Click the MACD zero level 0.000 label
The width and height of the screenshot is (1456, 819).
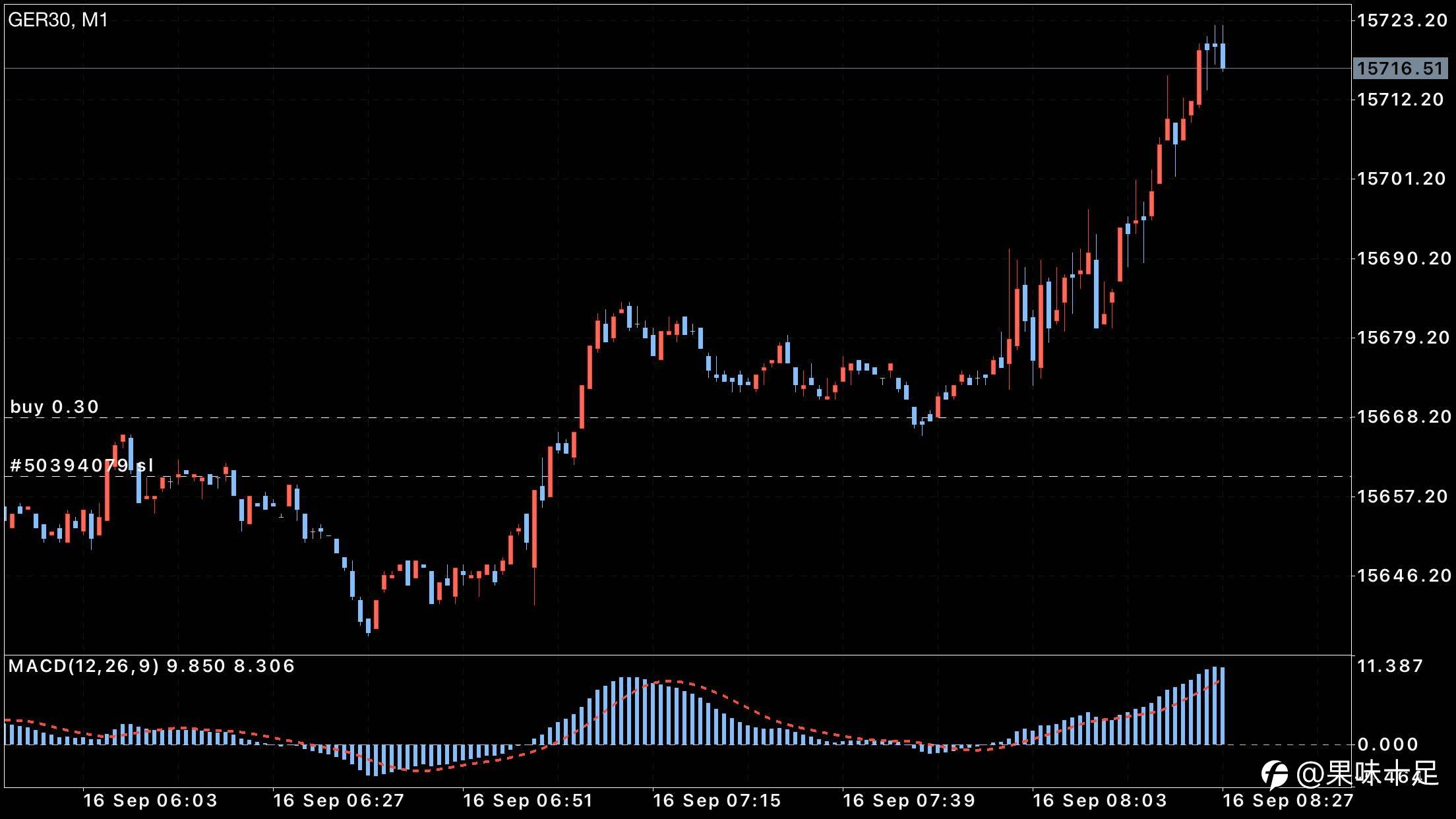click(1387, 744)
